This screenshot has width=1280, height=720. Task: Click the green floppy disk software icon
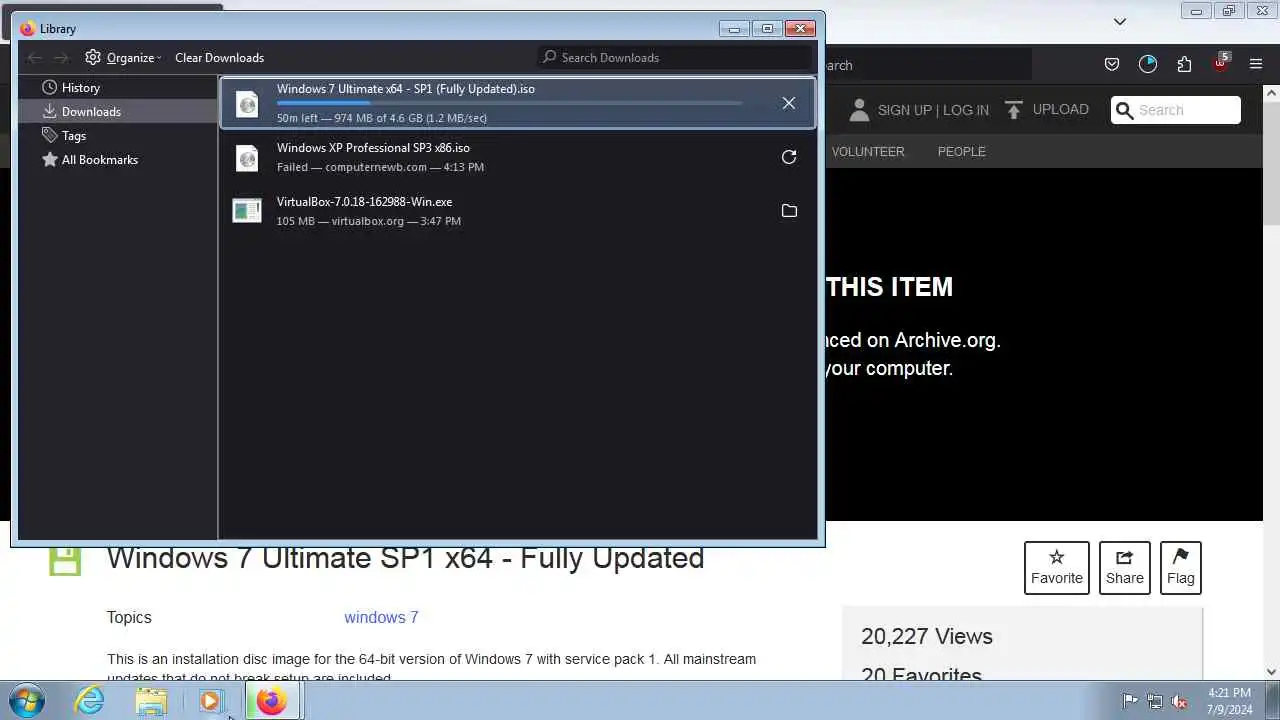65,560
